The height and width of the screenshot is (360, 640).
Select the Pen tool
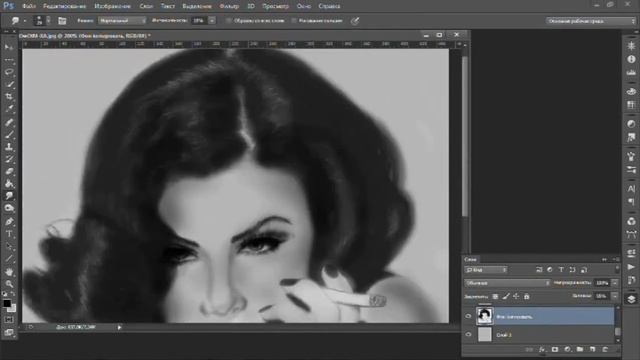coord(9,222)
